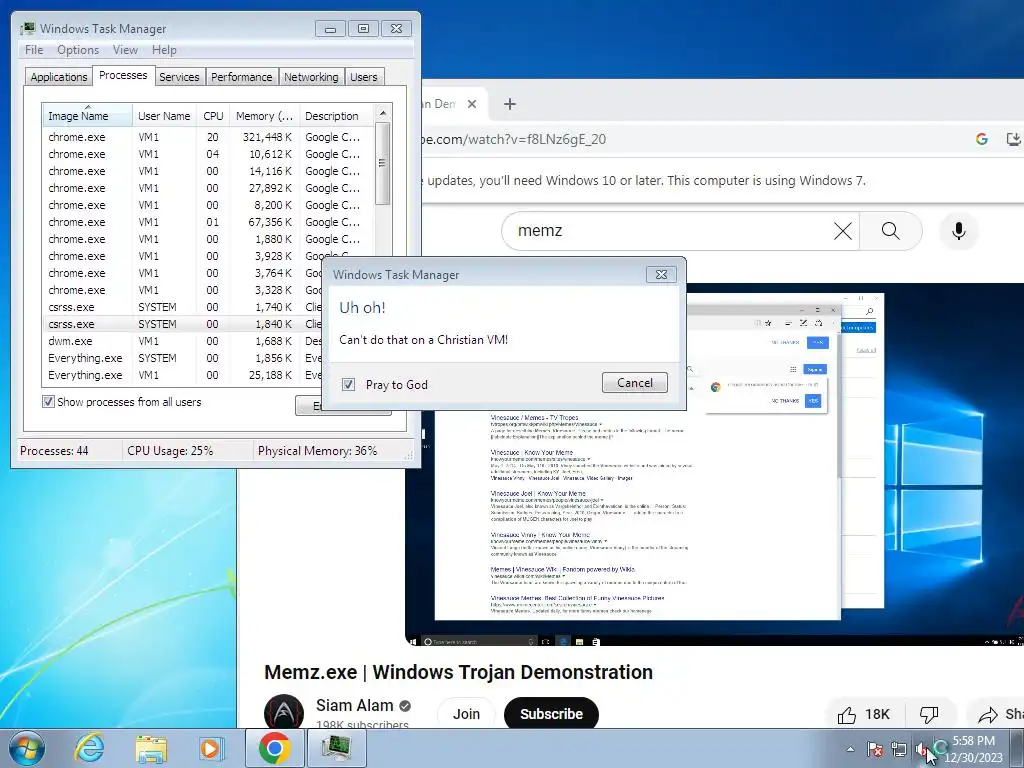Subscribe to Siam Alam channel
This screenshot has width=1024, height=768.
click(x=551, y=714)
